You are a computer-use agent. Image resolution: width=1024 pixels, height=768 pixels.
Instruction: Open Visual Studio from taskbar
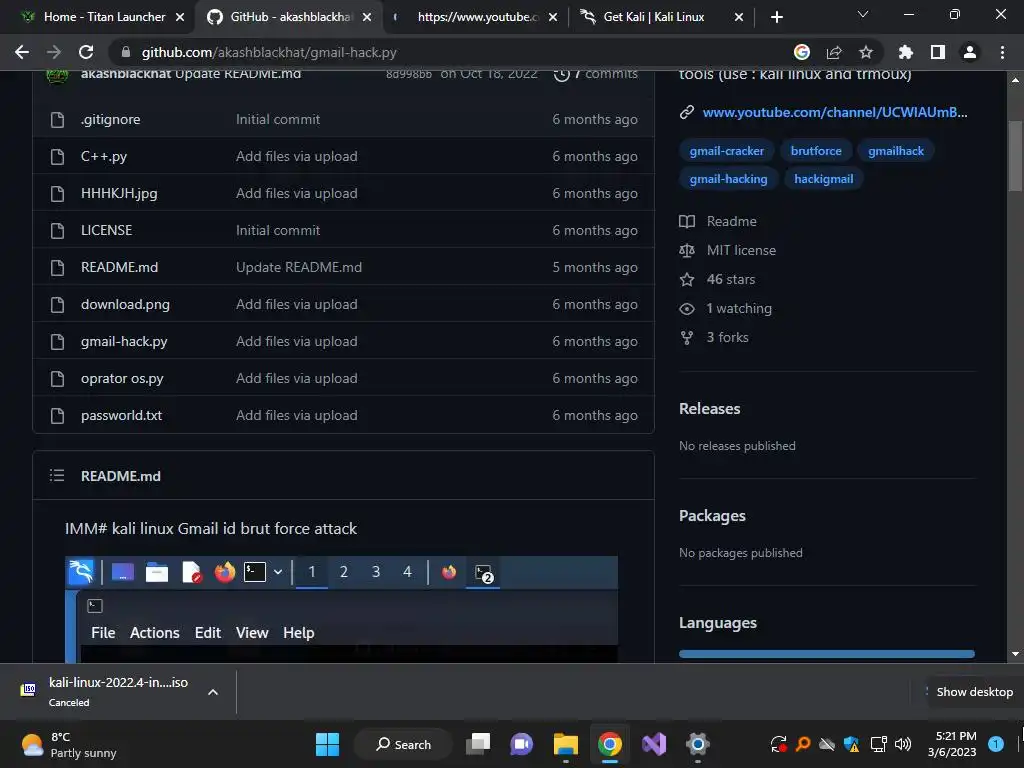(654, 744)
